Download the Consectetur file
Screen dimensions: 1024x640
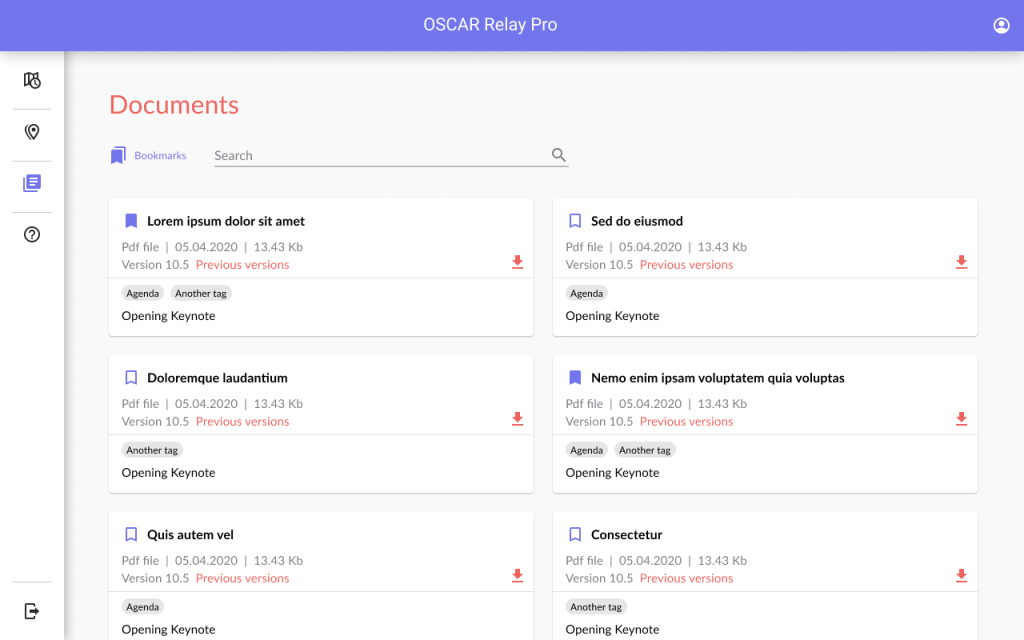tap(961, 575)
